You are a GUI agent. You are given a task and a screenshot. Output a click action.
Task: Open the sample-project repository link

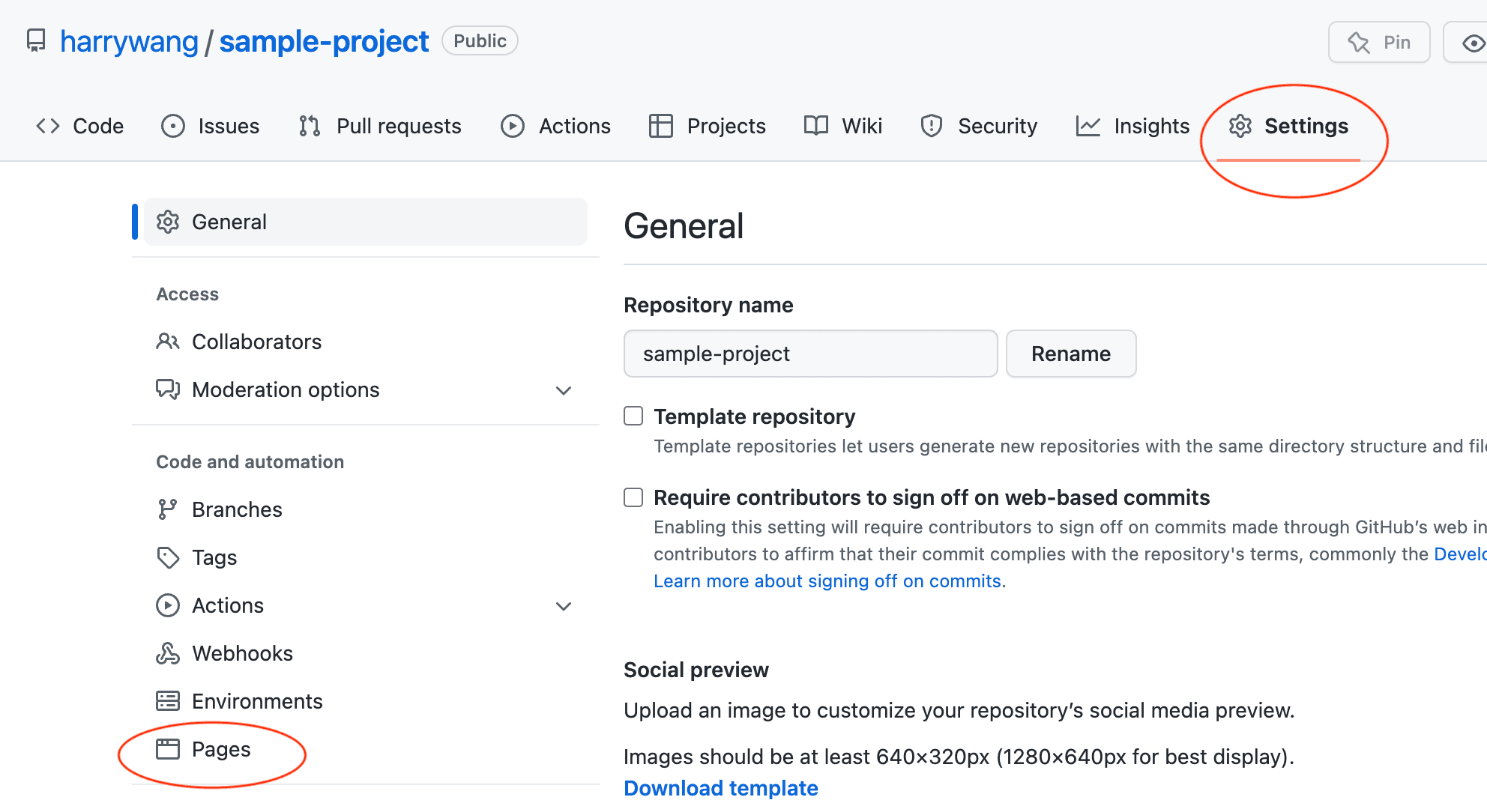click(324, 41)
